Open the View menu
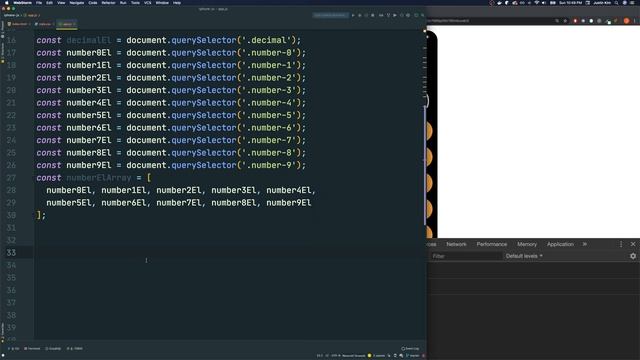The width and height of the screenshot is (640, 360). [61, 2]
